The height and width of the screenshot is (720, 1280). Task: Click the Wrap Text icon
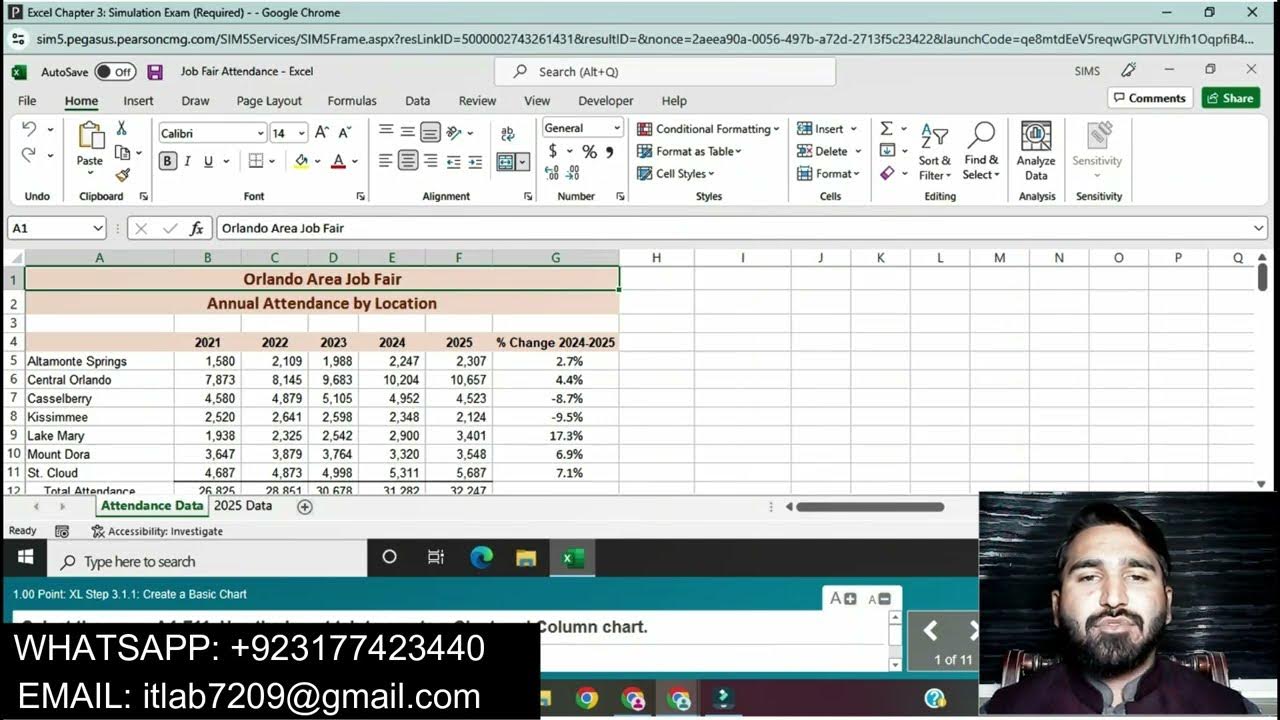508,133
